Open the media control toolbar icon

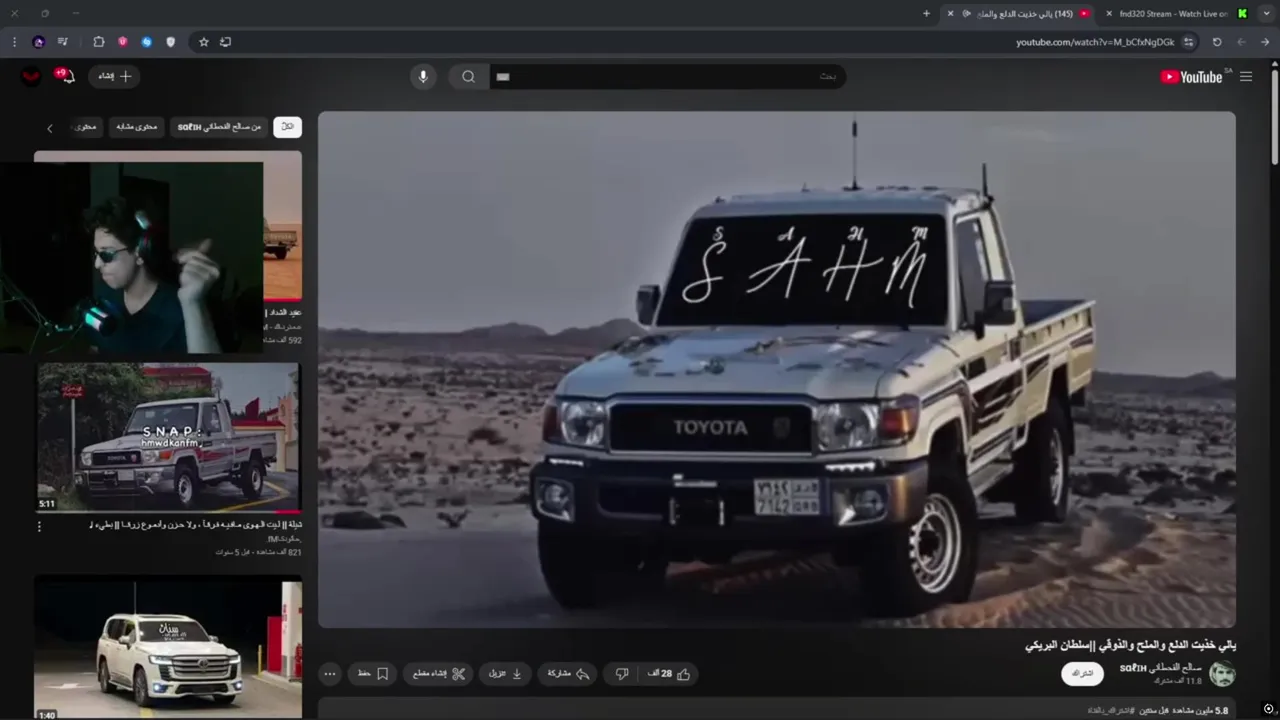point(63,42)
